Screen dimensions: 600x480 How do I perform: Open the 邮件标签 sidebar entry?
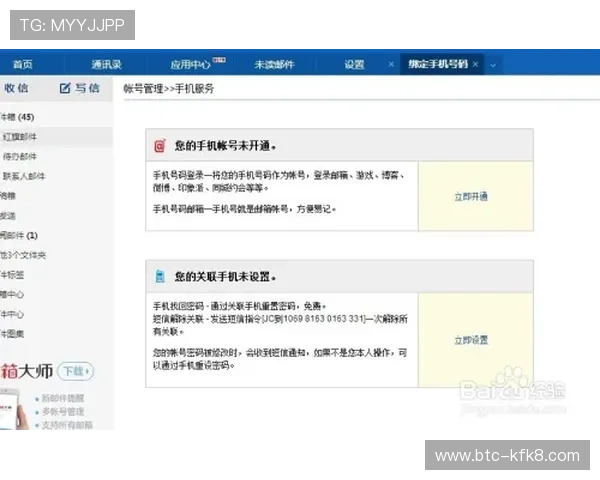pyautogui.click(x=12, y=275)
